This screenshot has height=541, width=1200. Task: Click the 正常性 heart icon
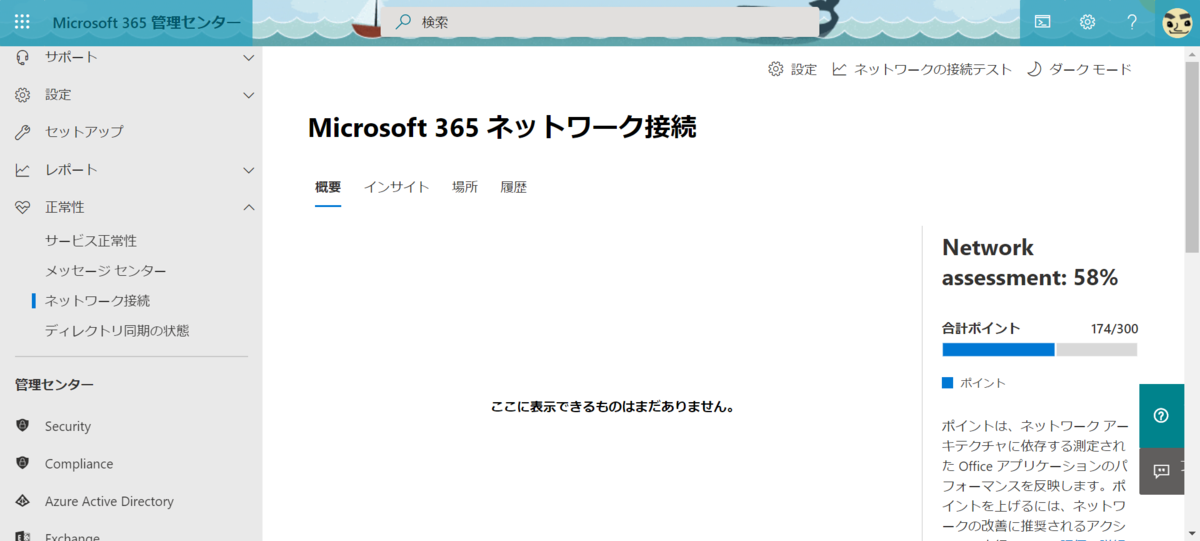(x=22, y=207)
